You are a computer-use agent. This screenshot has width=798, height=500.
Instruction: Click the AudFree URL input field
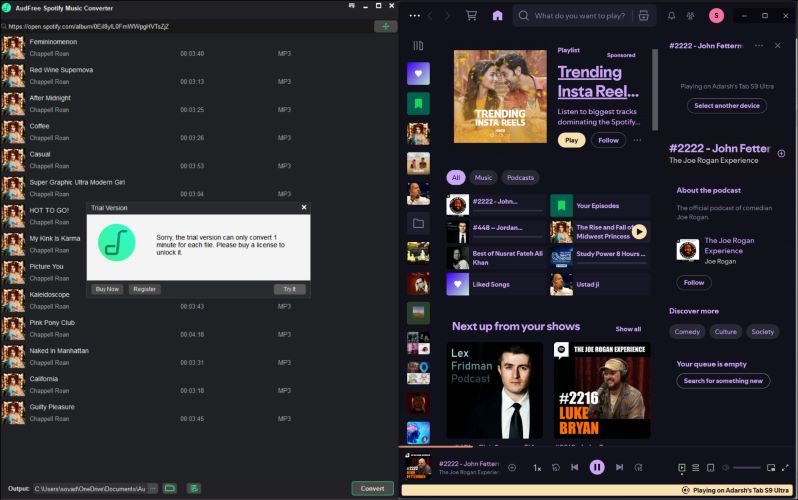(x=188, y=26)
